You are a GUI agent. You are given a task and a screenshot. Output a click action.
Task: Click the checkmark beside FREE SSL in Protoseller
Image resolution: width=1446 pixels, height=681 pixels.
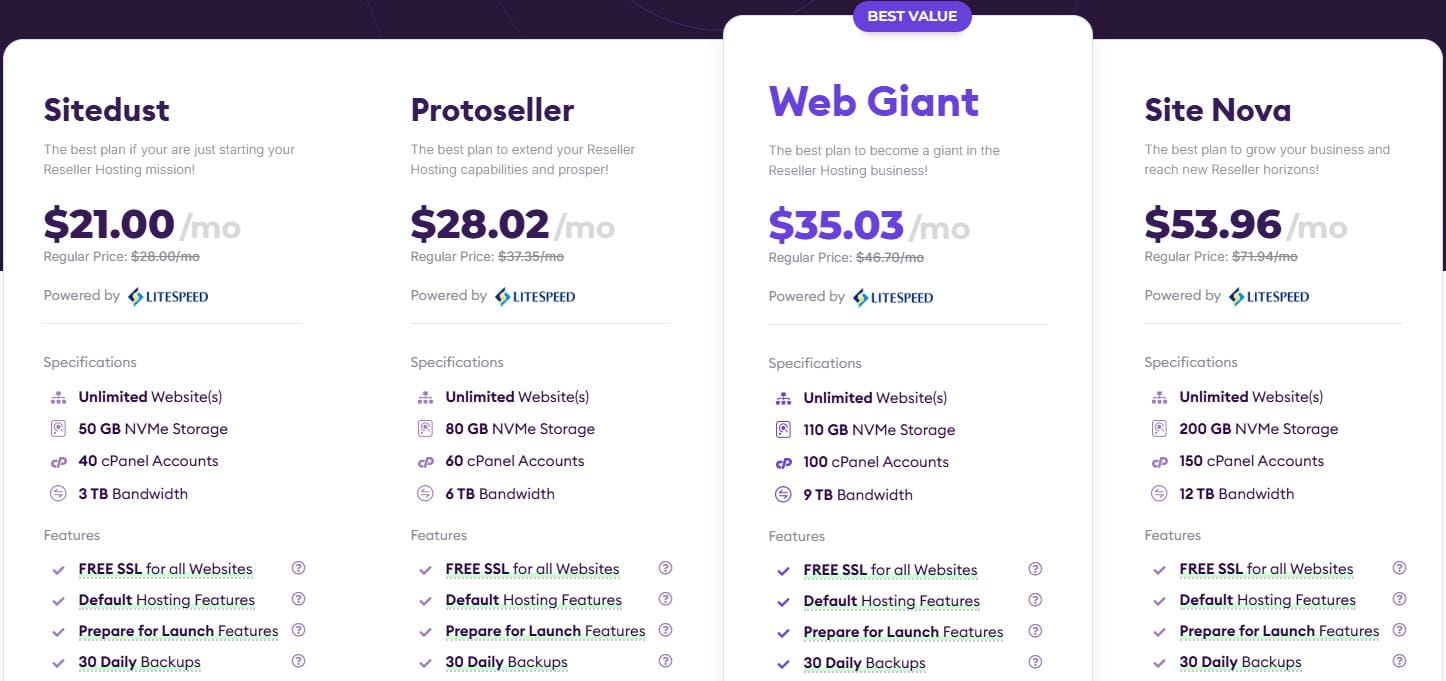(423, 568)
